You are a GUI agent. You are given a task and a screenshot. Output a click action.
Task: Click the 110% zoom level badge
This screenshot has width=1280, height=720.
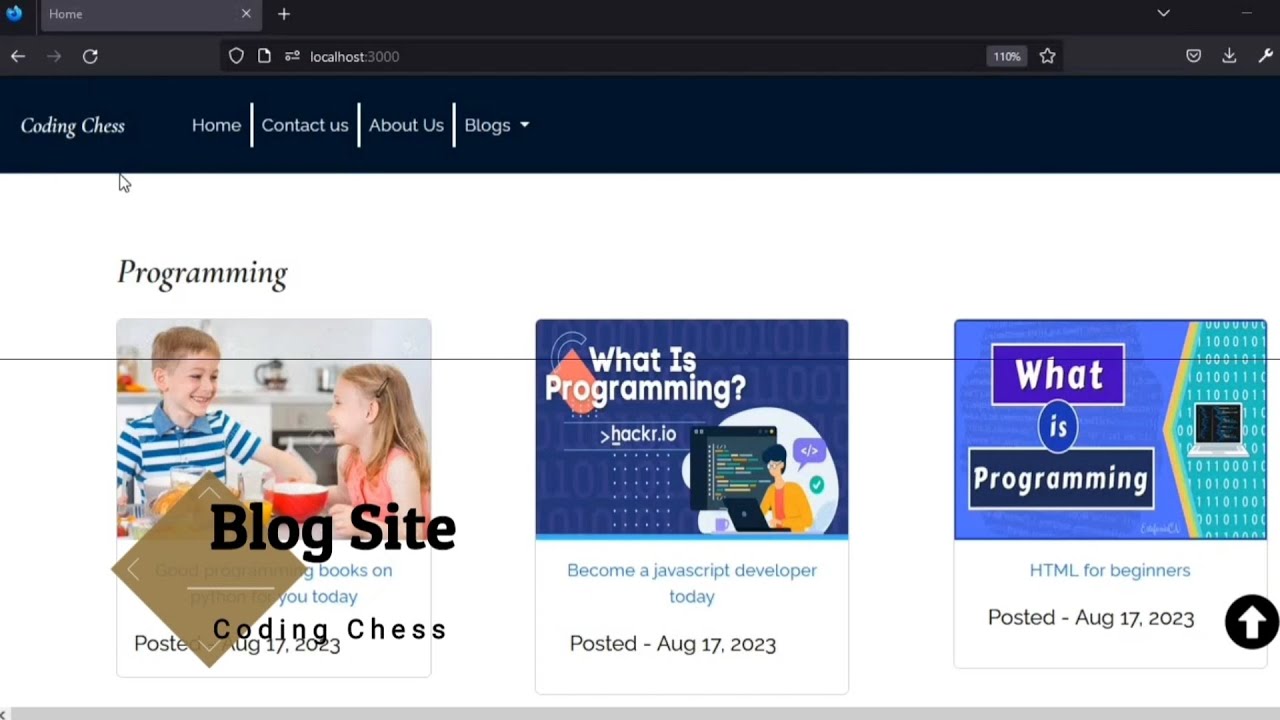pos(1006,56)
